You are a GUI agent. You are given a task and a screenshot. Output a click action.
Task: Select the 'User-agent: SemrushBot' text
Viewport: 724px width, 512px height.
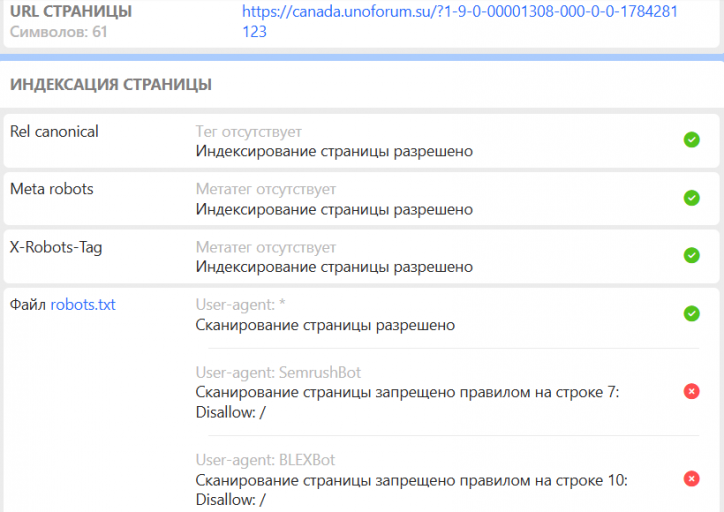tap(278, 372)
